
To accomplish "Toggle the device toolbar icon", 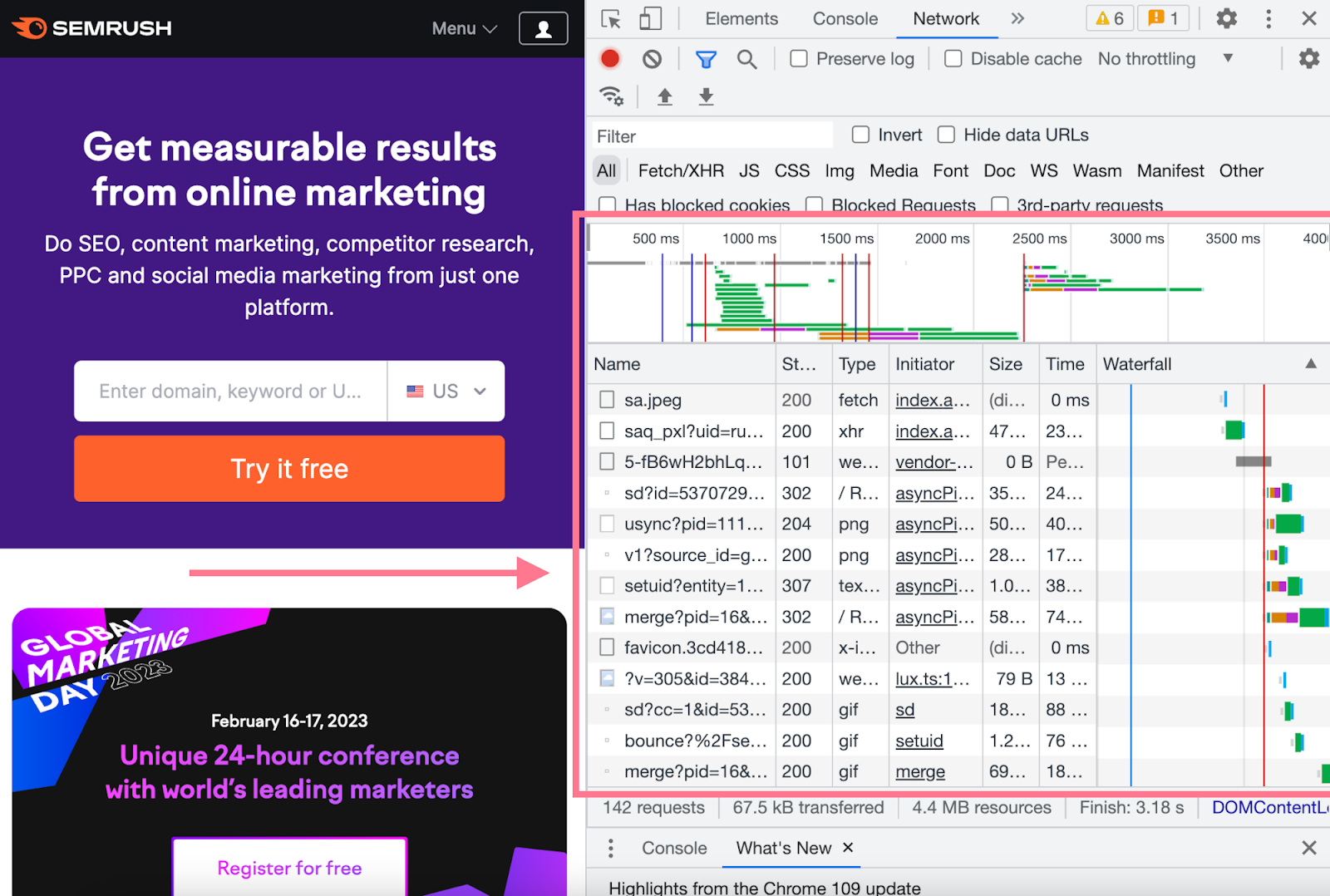I will tap(650, 19).
